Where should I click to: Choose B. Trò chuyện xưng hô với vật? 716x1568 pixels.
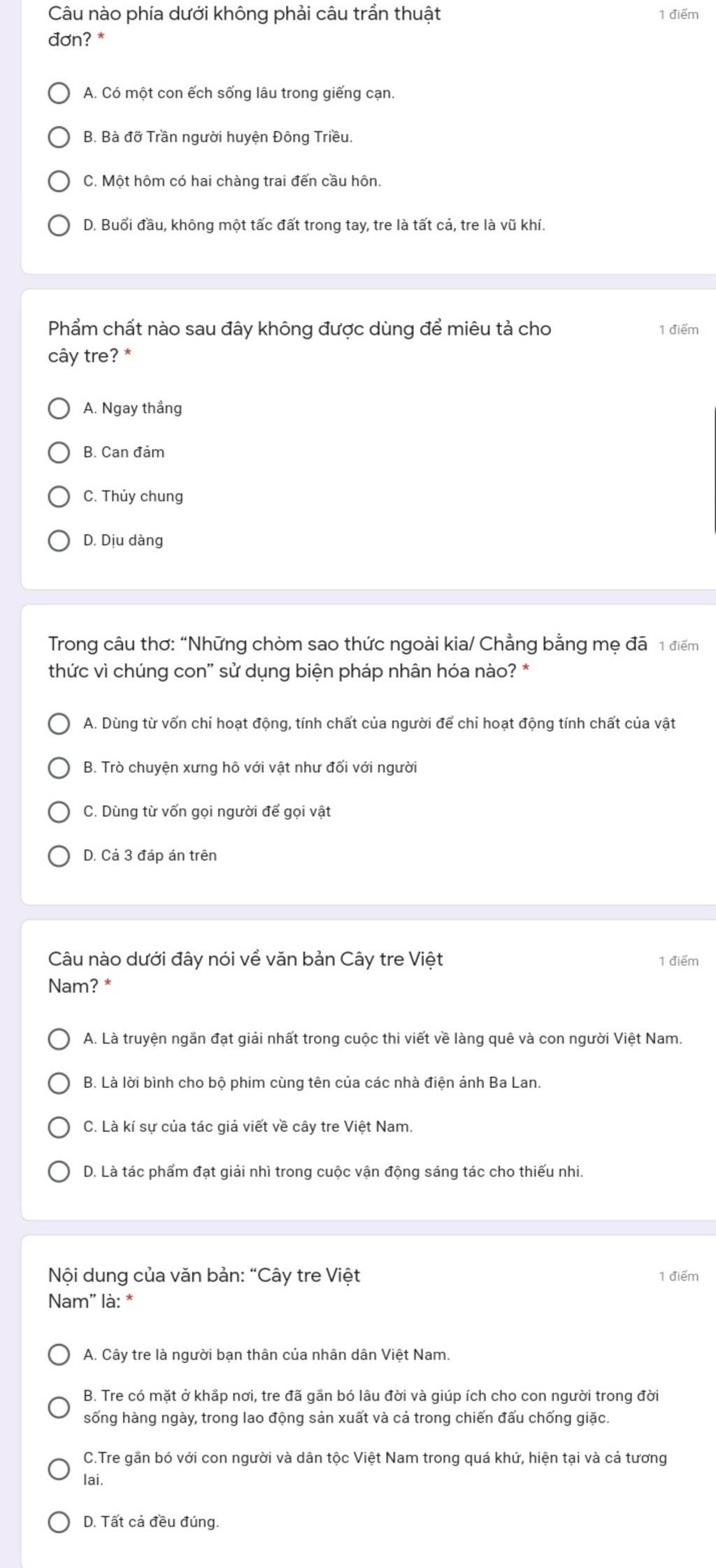[59, 767]
